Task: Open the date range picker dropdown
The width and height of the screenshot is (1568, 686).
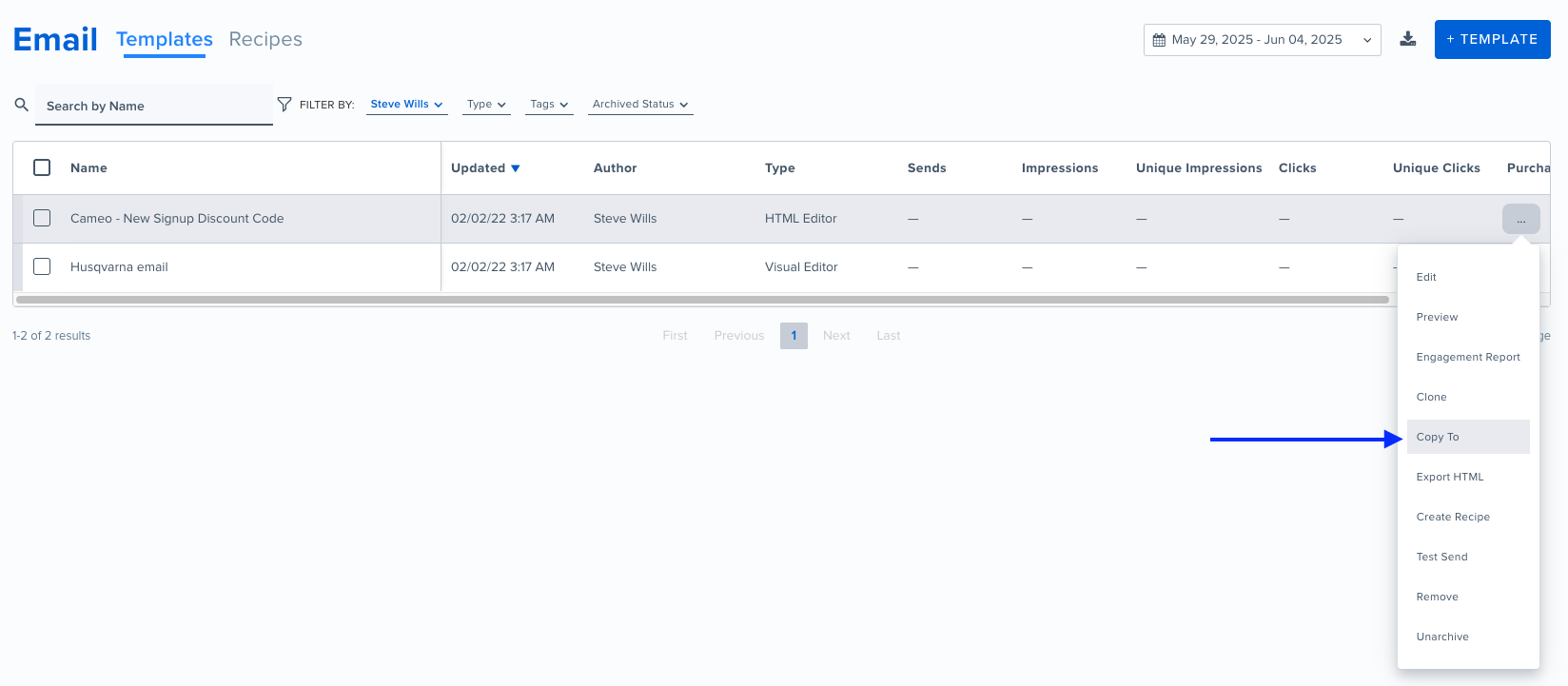Action: point(1262,40)
